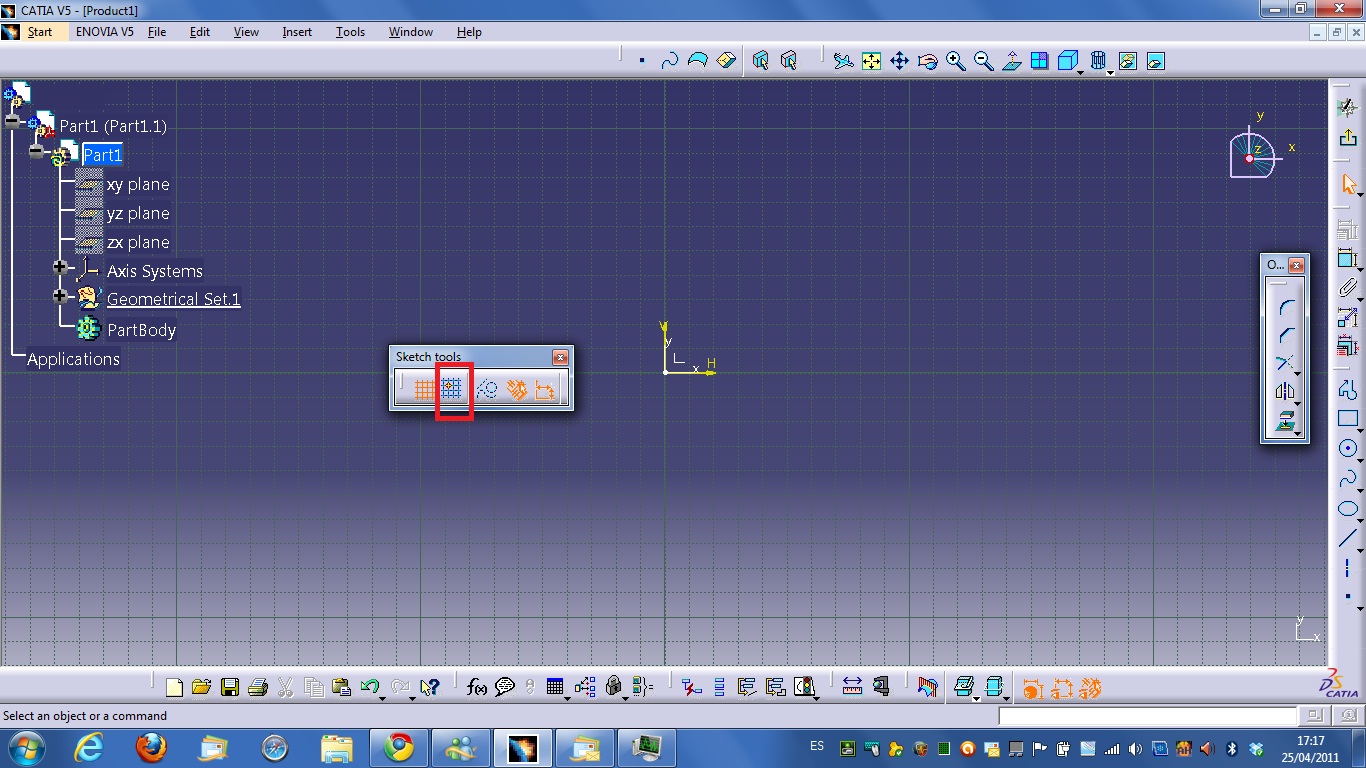Image resolution: width=1366 pixels, height=768 pixels.
Task: Open the Insert menu
Action: click(x=297, y=32)
